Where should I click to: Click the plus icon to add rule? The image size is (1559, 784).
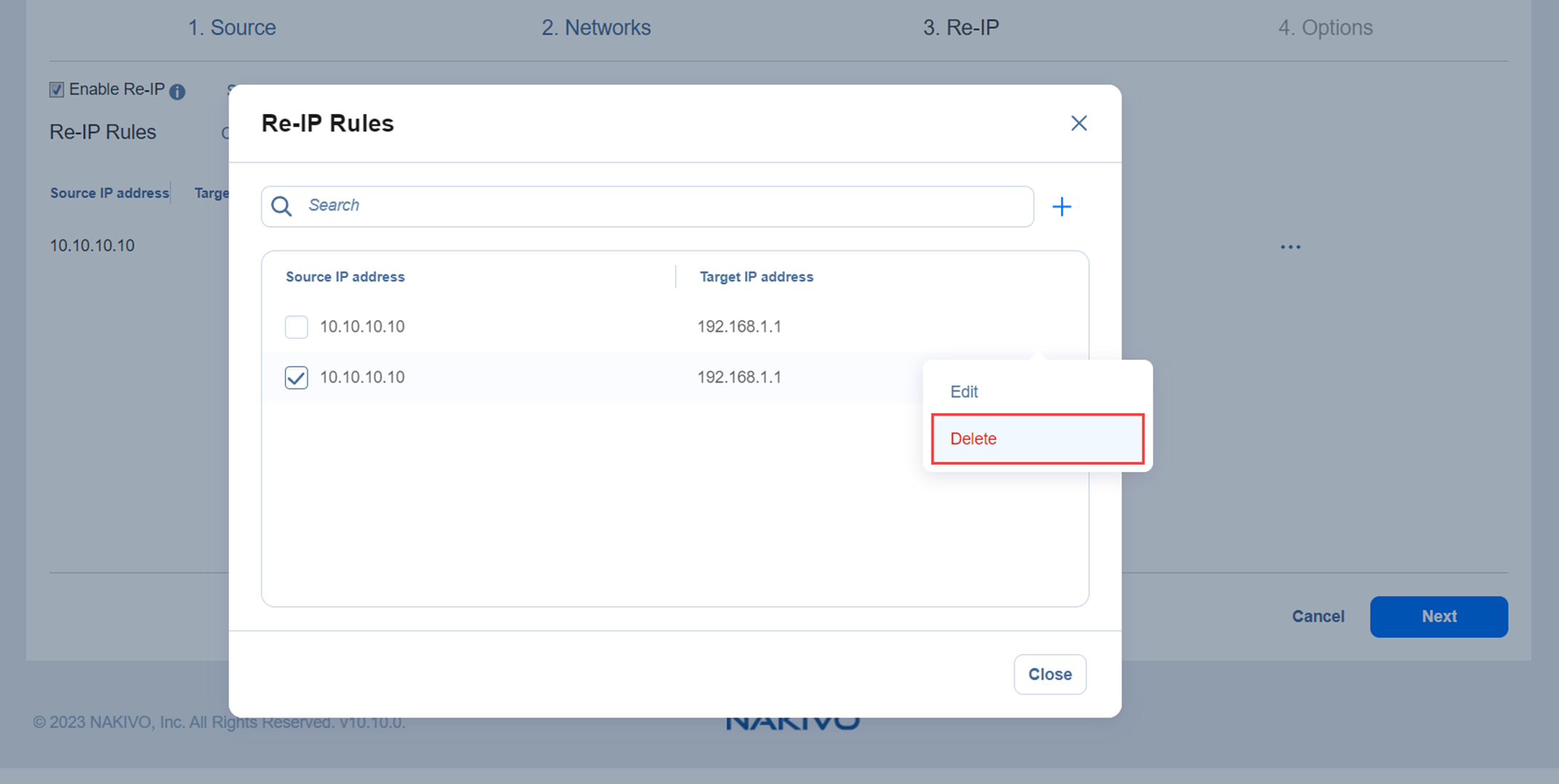[x=1062, y=207]
